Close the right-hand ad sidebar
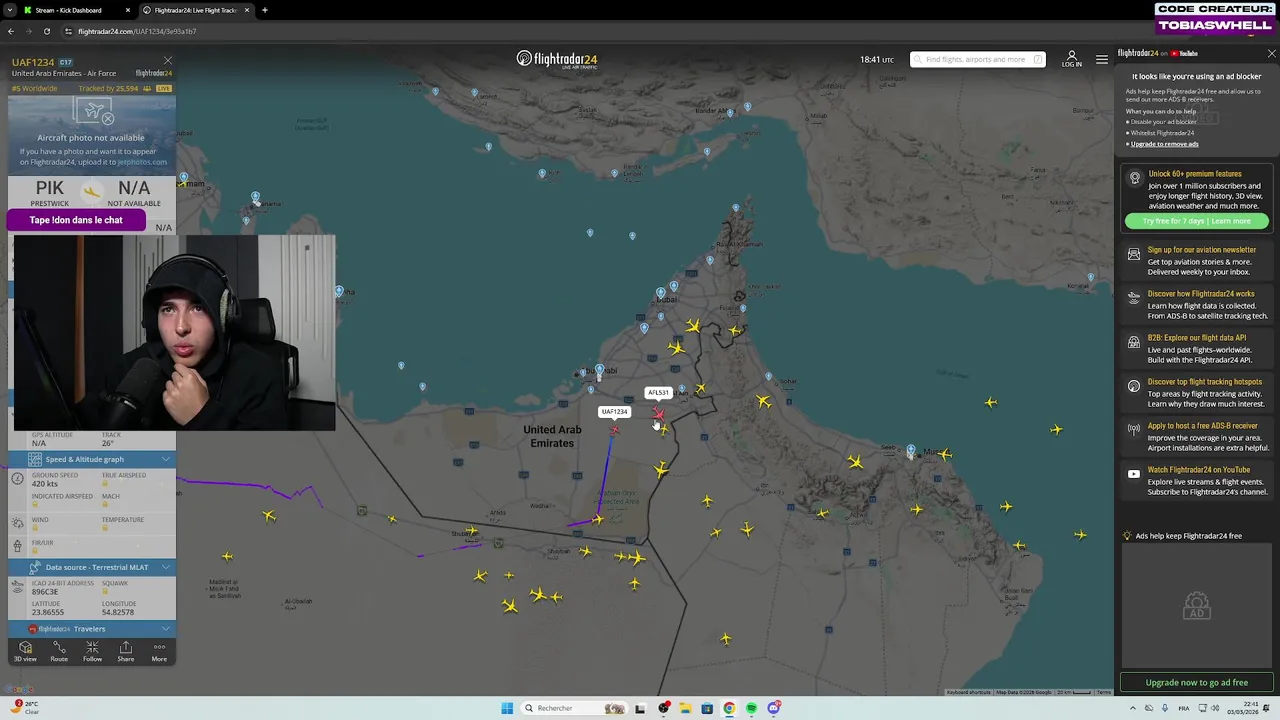Viewport: 1280px width, 720px height. pyautogui.click(x=1271, y=54)
